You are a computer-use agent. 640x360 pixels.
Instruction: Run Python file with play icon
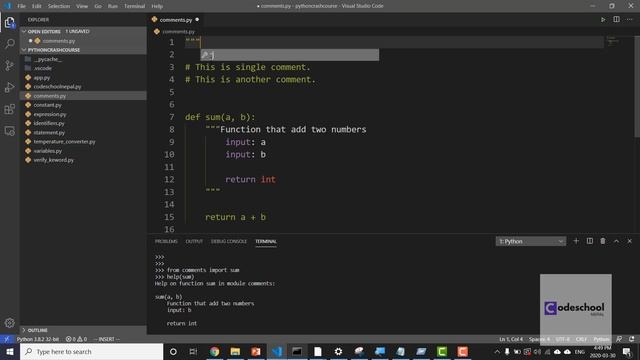point(603,20)
